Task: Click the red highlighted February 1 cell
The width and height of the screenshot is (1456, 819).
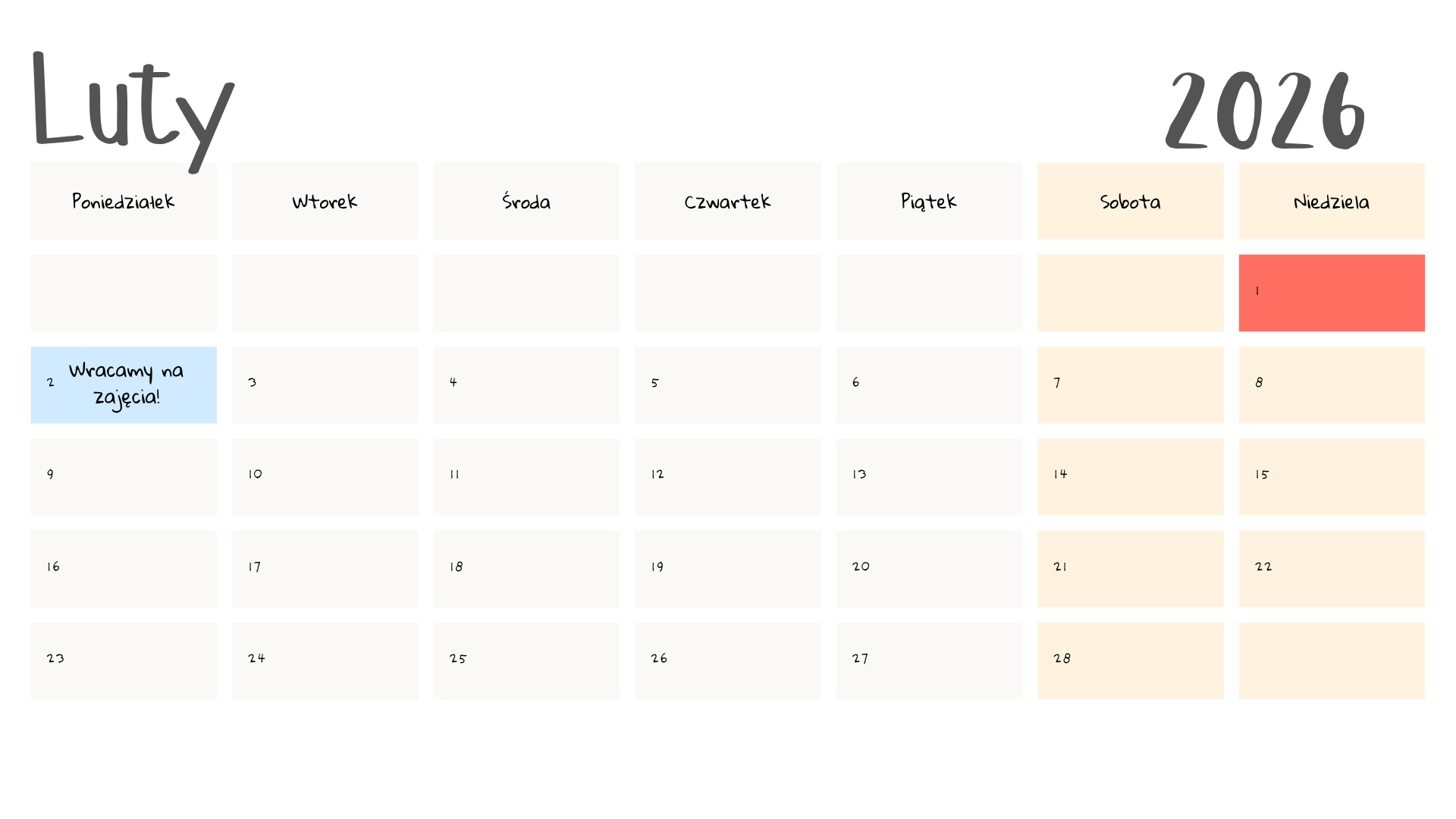Action: [1332, 293]
